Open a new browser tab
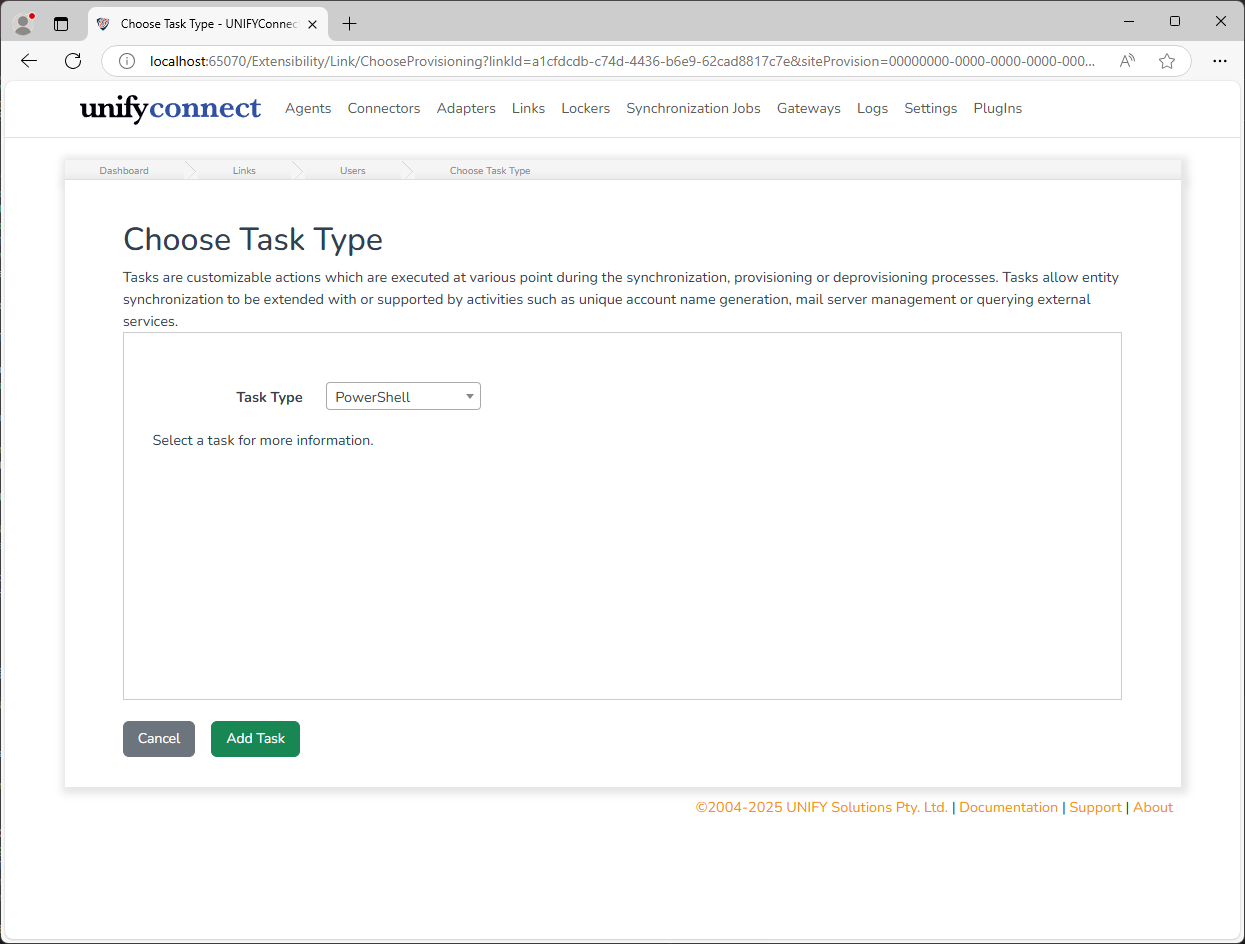Image resolution: width=1245 pixels, height=944 pixels. [x=349, y=23]
